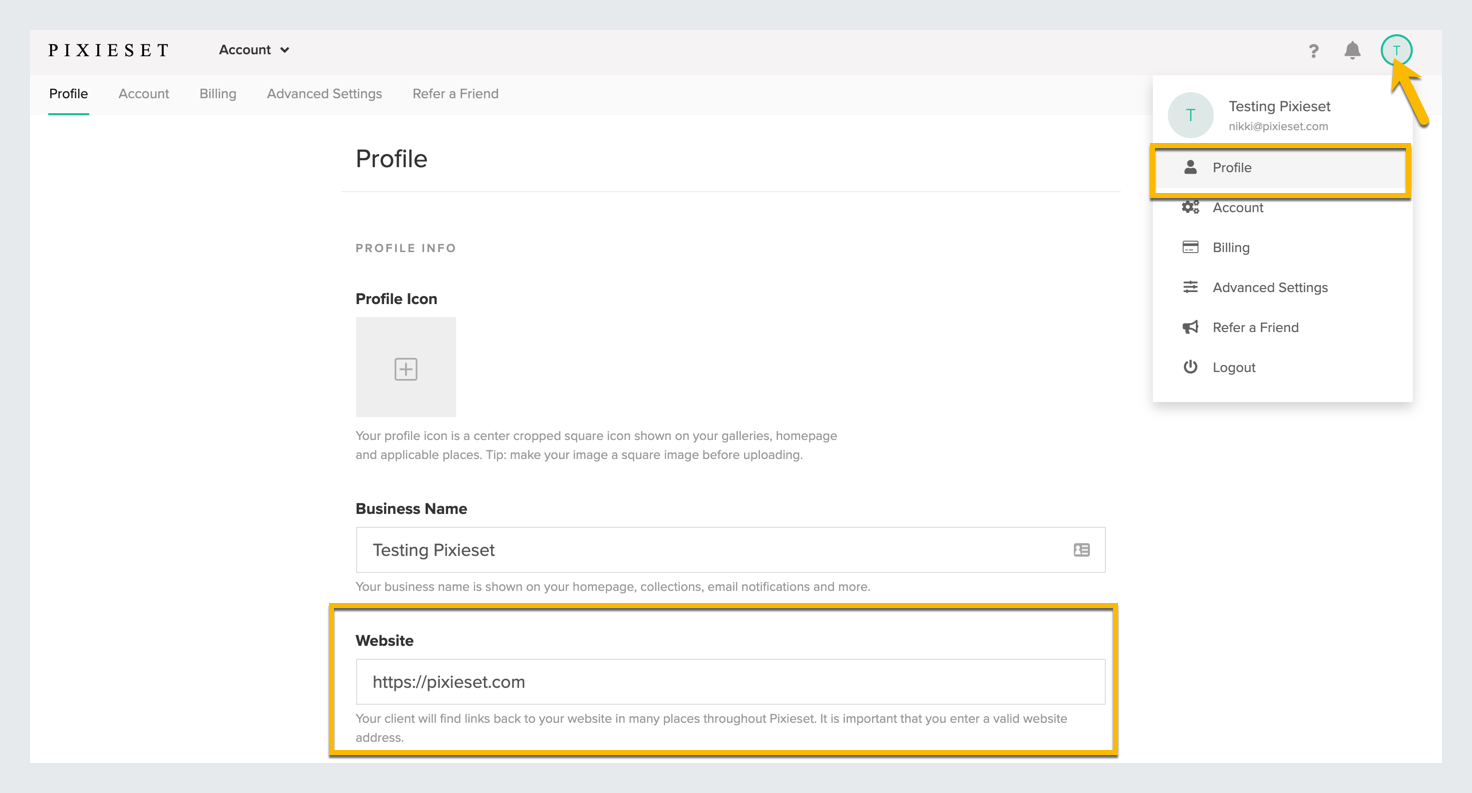Viewport: 1472px width, 793px height.
Task: Click the nikki@pixieset.com email text
Action: (1278, 126)
